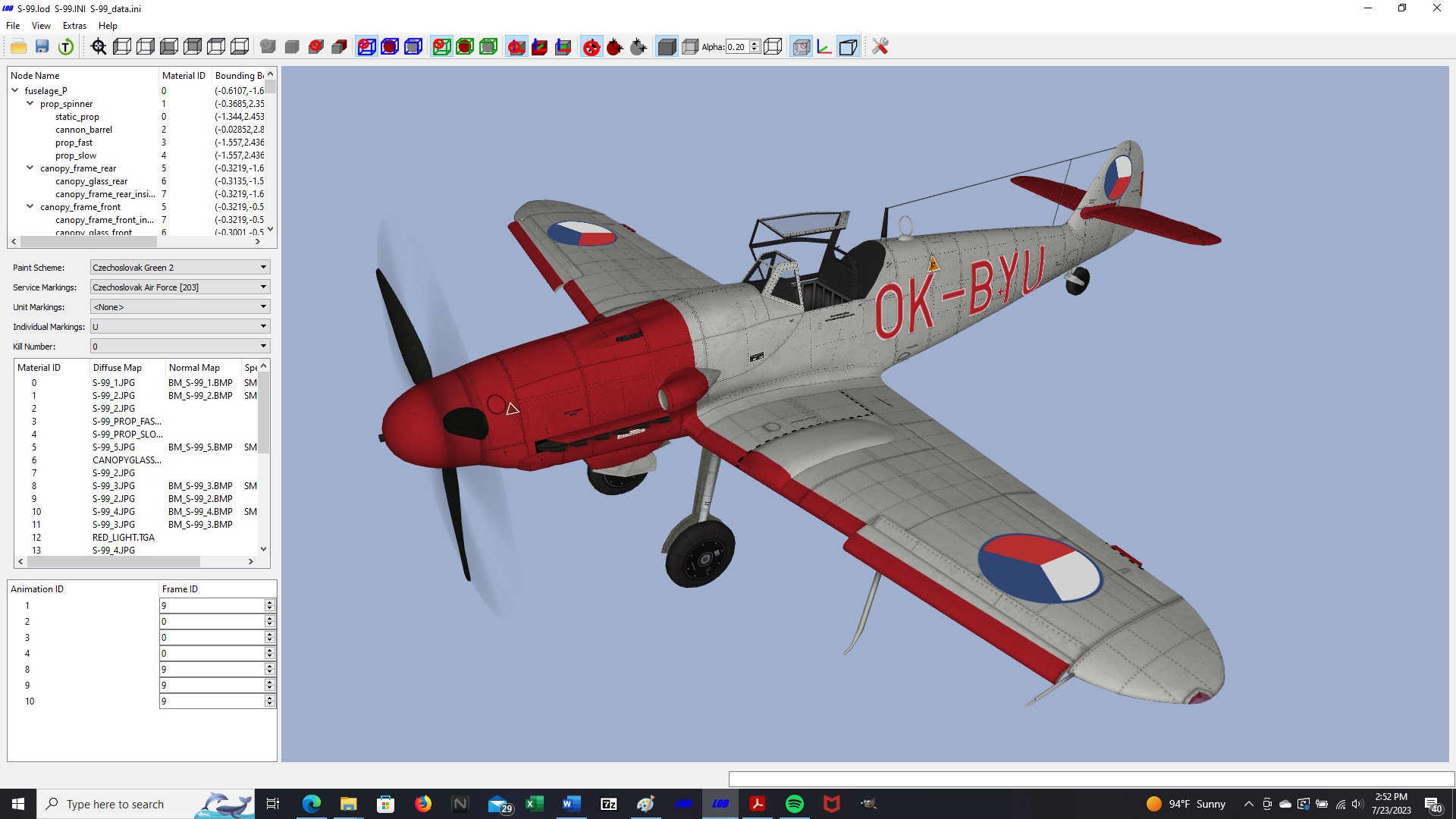1456x819 pixels.
Task: Collapse the prop_spinner tree node
Action: pyautogui.click(x=30, y=103)
